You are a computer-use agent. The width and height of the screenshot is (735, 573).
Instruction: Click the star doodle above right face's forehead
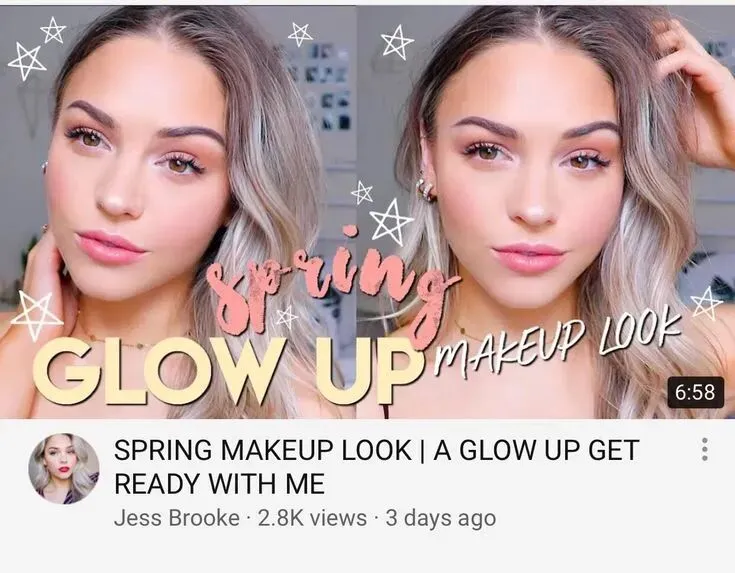point(397,42)
